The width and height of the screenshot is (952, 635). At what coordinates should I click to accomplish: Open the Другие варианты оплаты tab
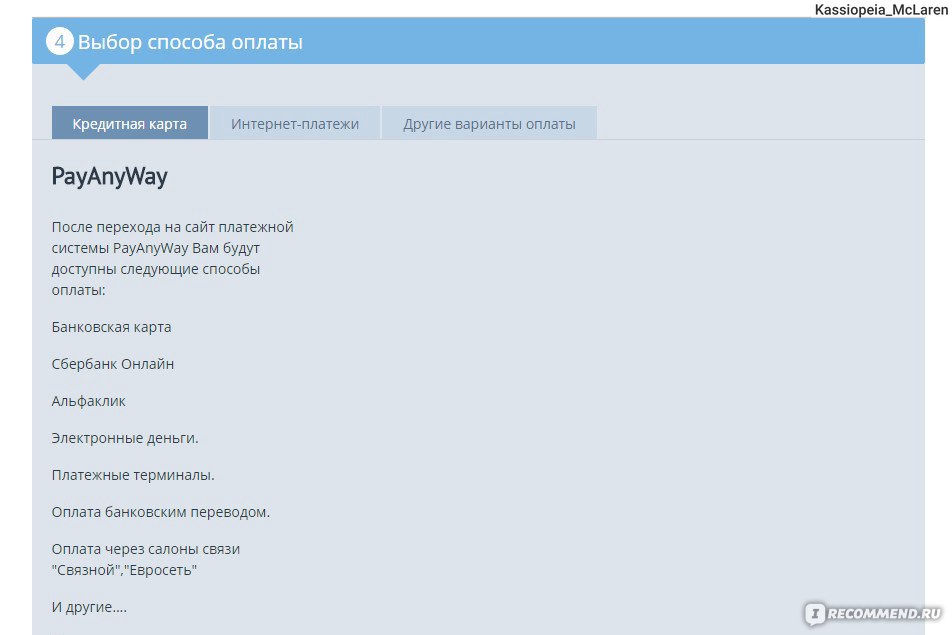[x=489, y=123]
